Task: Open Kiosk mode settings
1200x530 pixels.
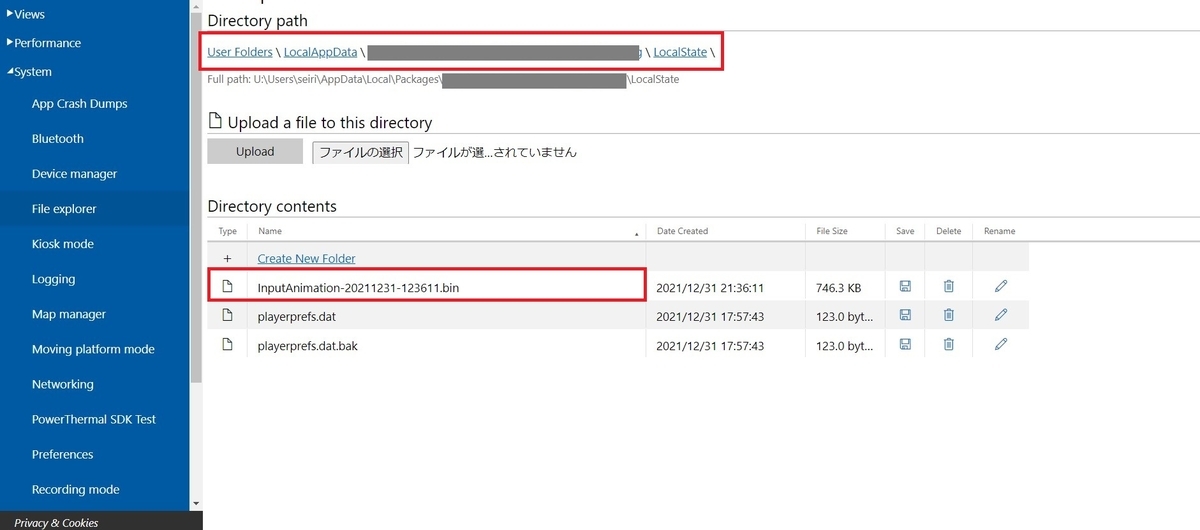Action: click(x=62, y=244)
